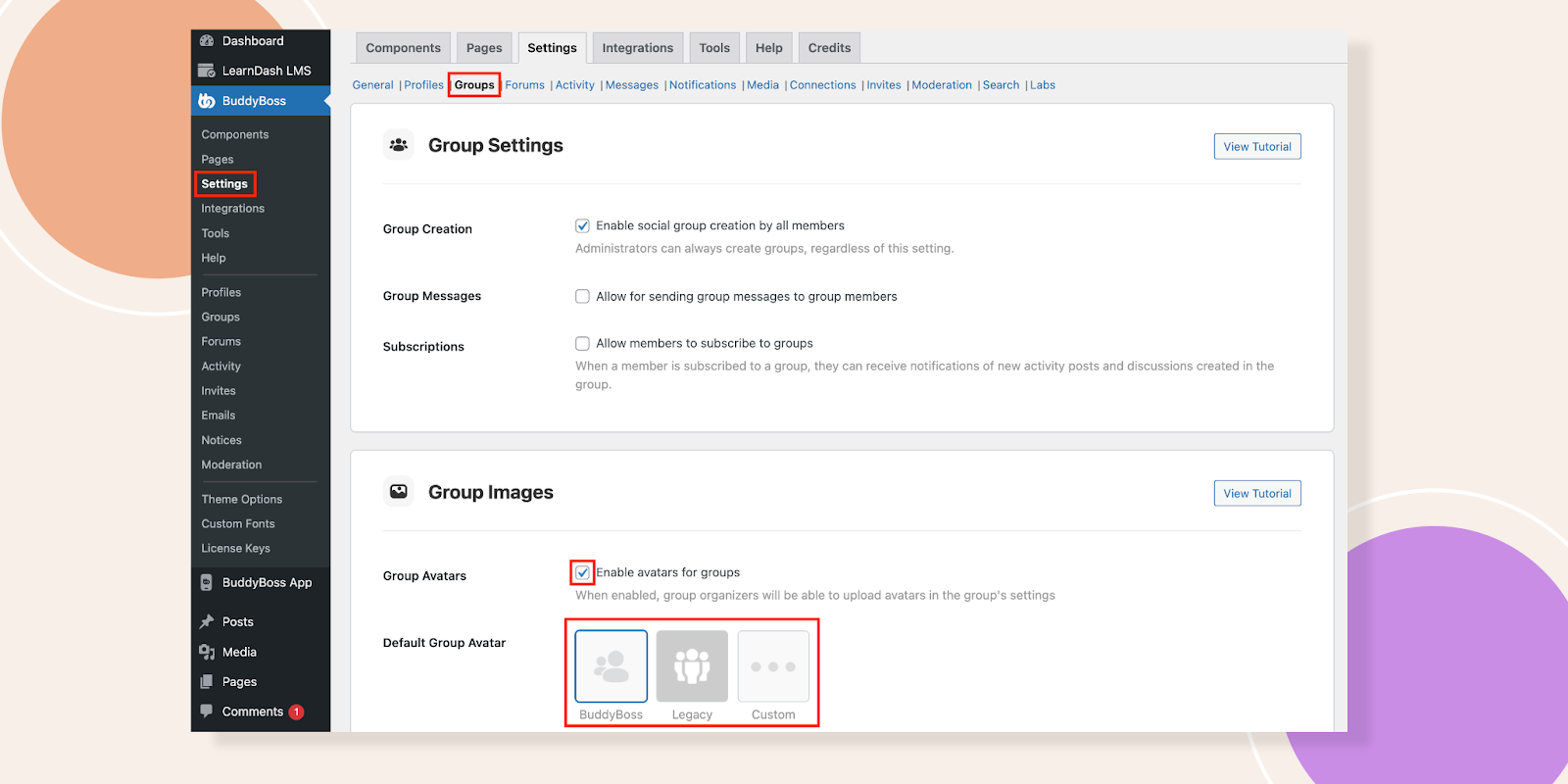1568x784 pixels.
Task: Open Forums in sidebar submenu
Action: click(221, 341)
